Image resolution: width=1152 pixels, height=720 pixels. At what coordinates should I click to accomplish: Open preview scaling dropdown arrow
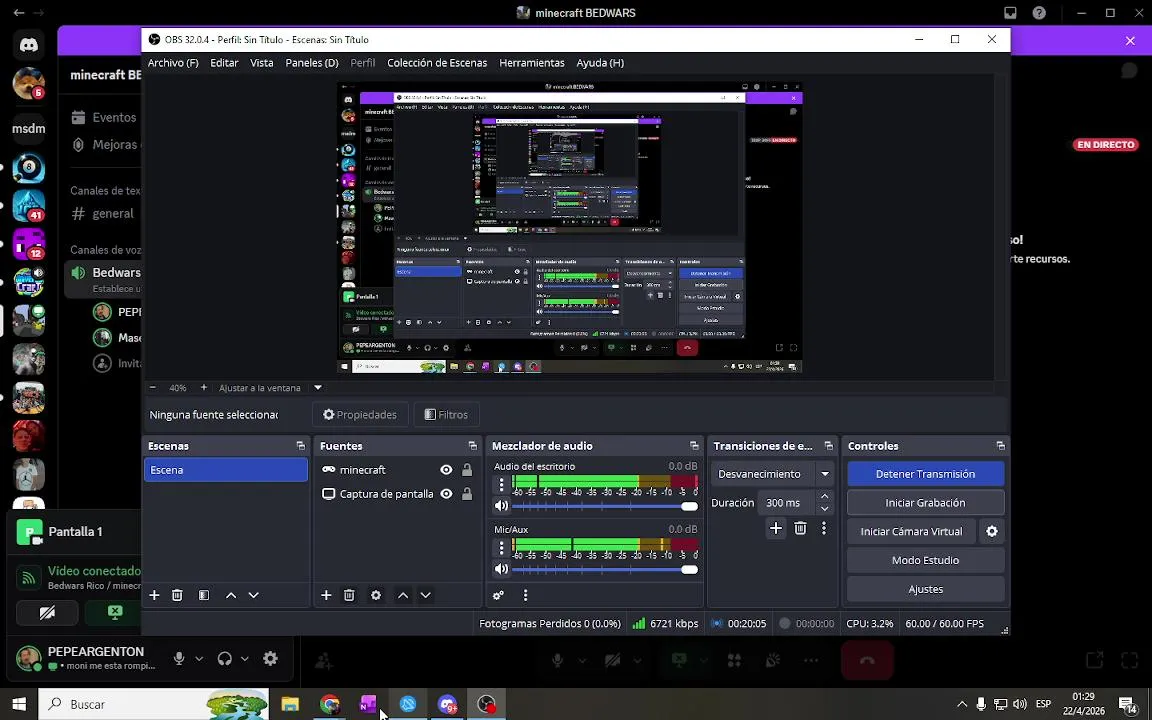pos(318,387)
